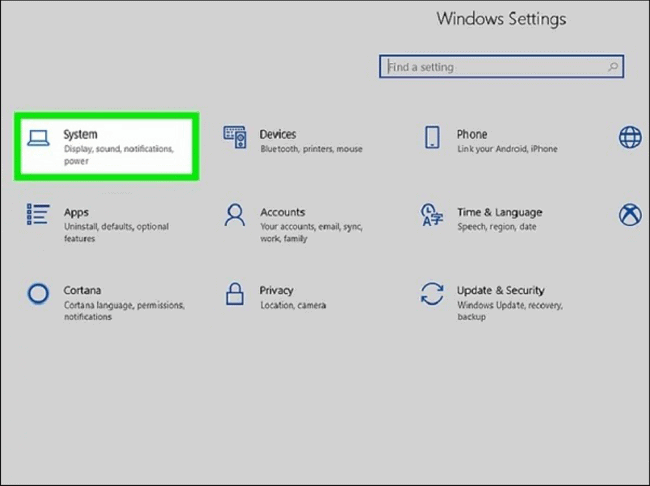This screenshot has height=486, width=650.
Task: Click 'Location, camera' description
Action: tap(293, 305)
